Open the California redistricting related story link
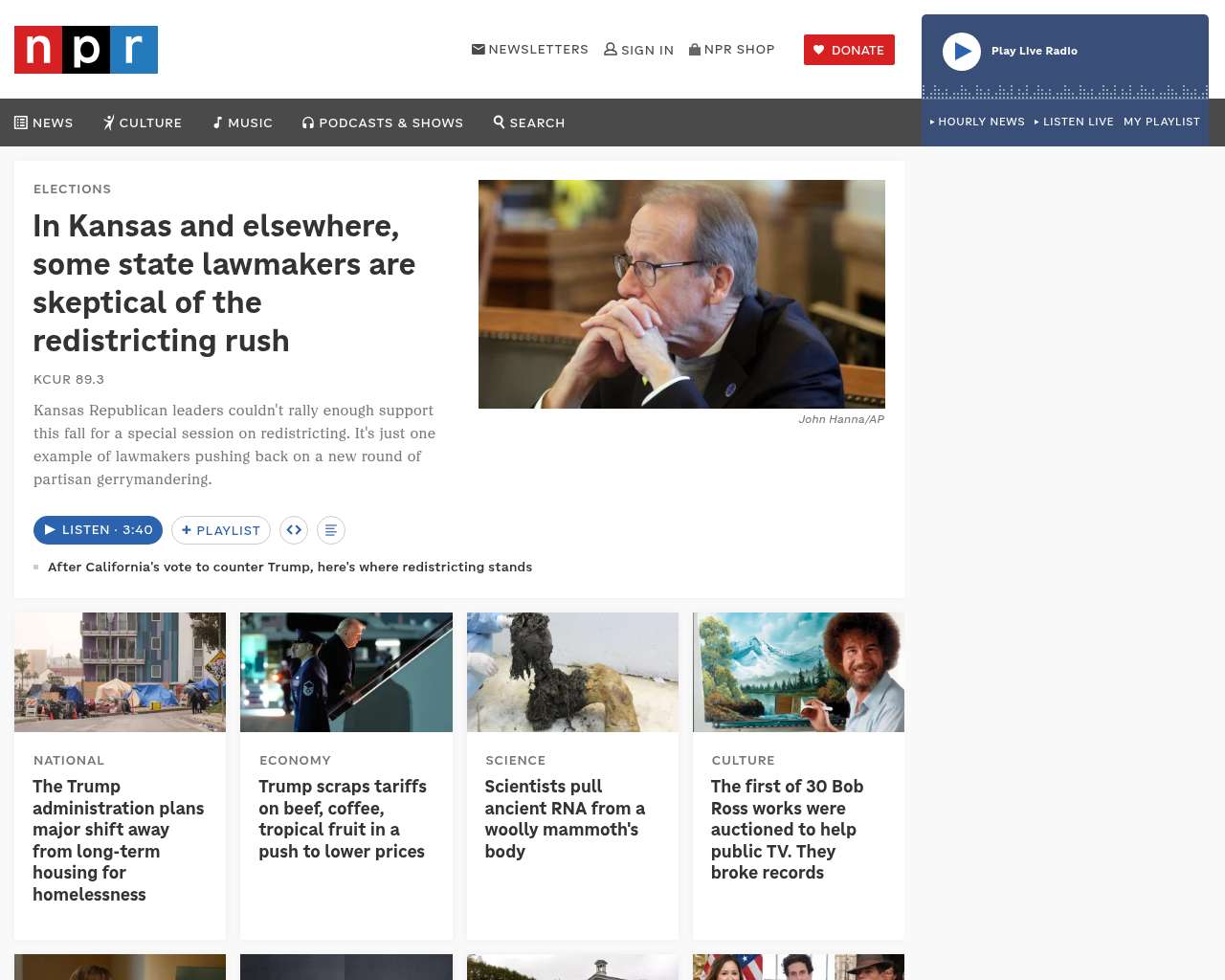 click(x=290, y=567)
